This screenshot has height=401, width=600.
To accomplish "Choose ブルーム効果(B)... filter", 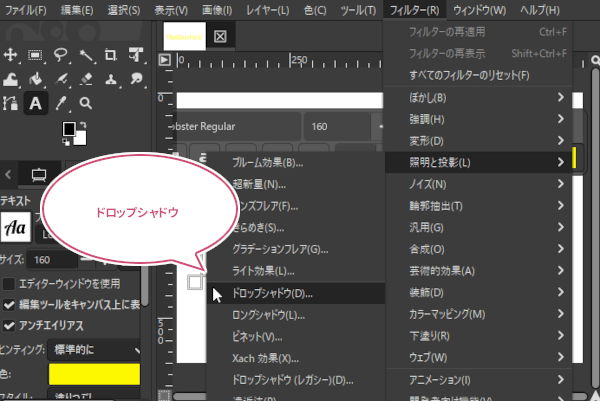I will point(296,163).
